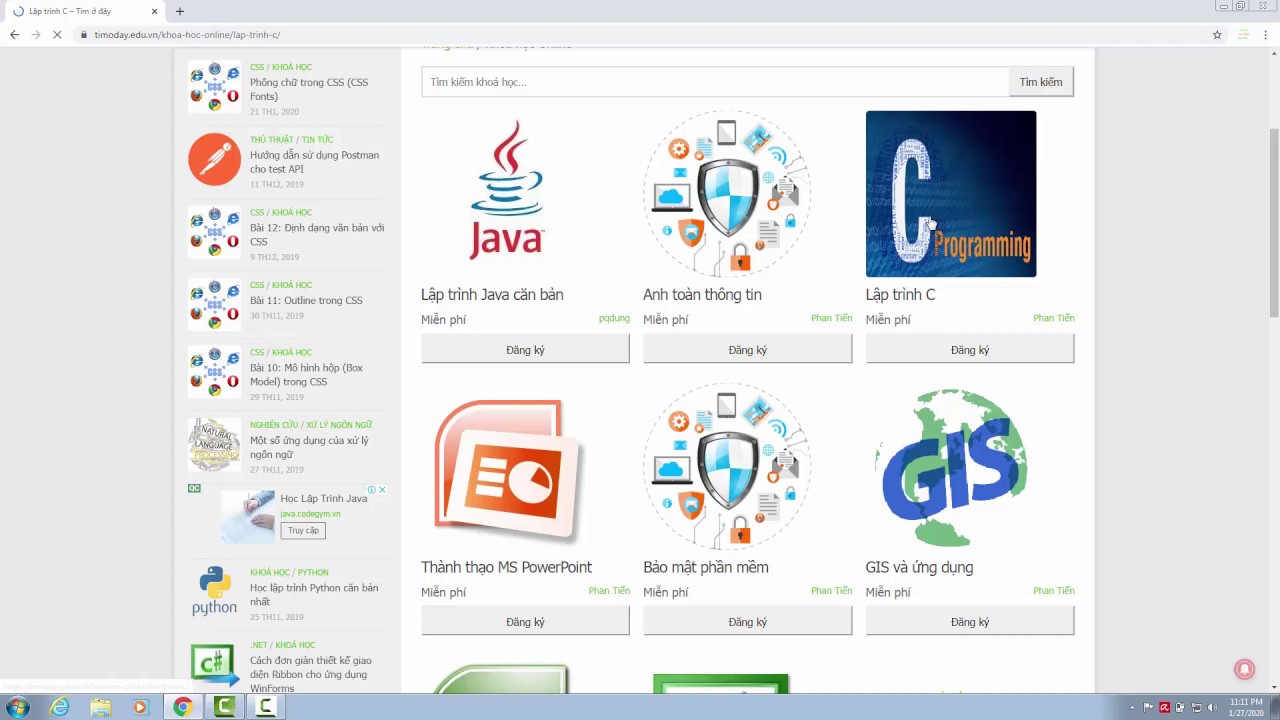
Task: Open sidebar post 'Phông chữ trong CSS (CSS Fonts)'
Action: (x=309, y=89)
